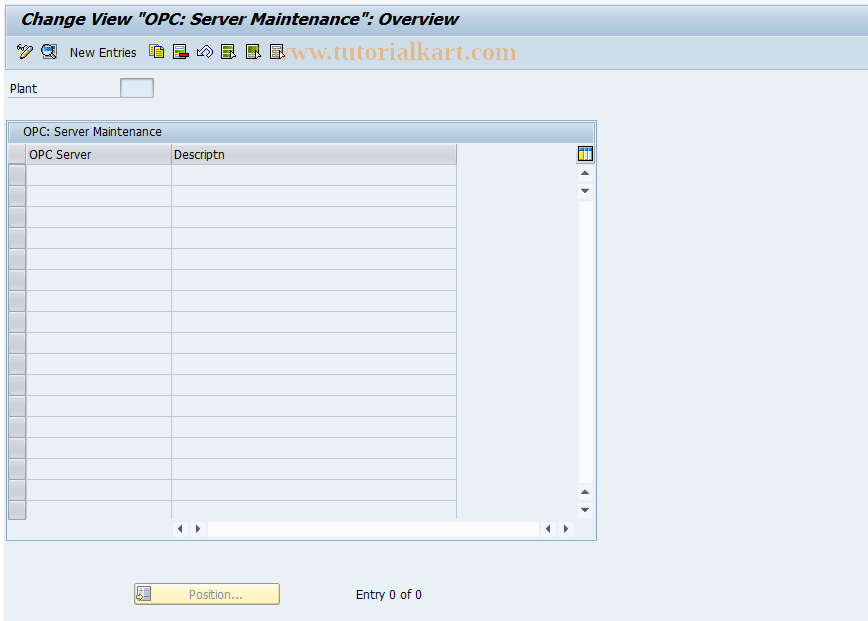Screen dimensions: 868x621
Task: Click 'Entry 0 of 0' text
Action: 389,594
